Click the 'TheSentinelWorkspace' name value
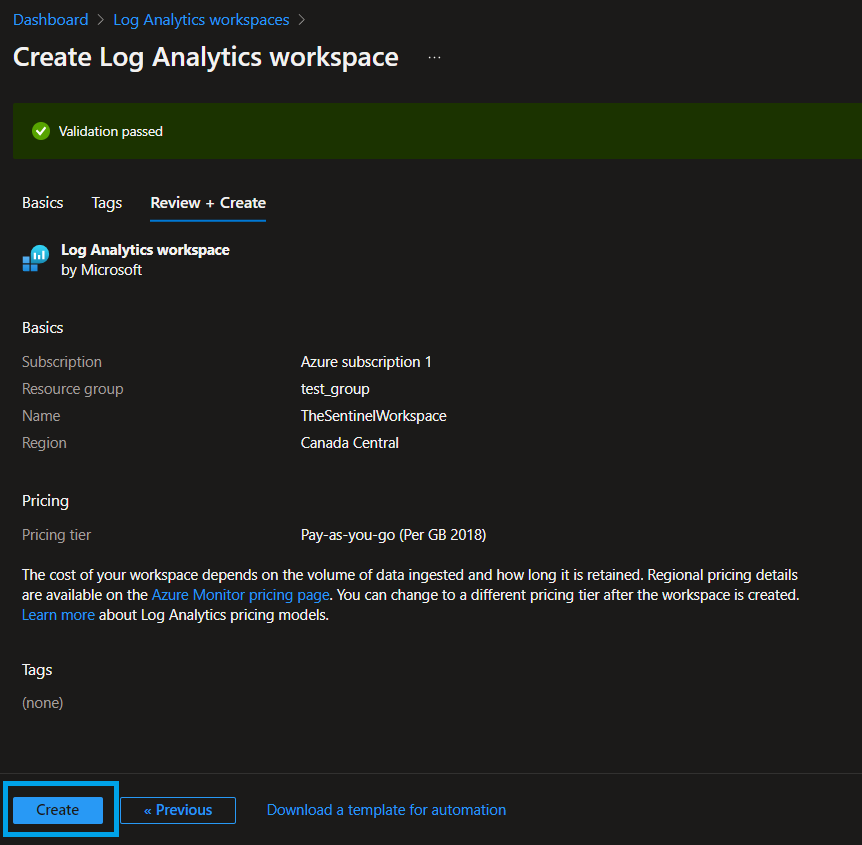The height and width of the screenshot is (845, 862). point(373,416)
